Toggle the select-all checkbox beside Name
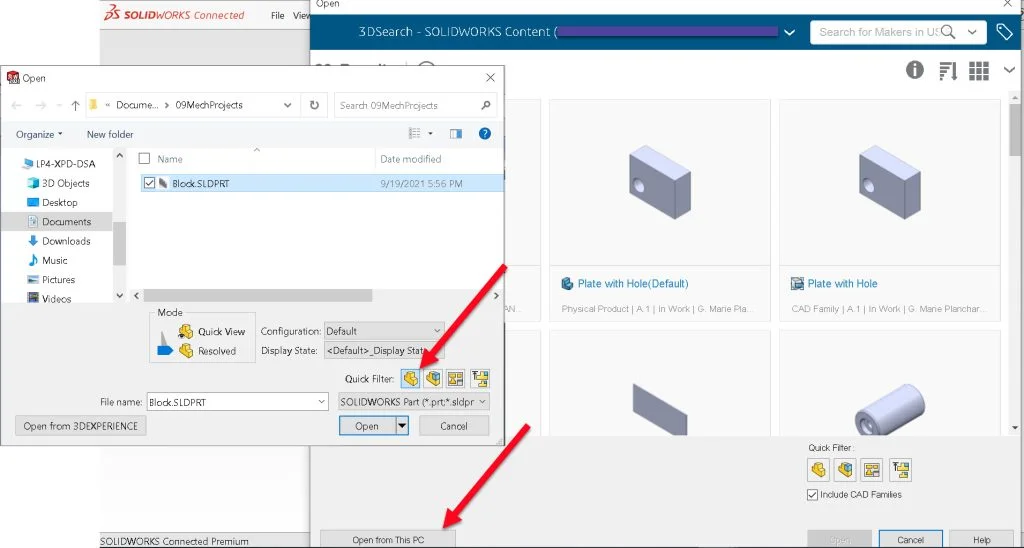The image size is (1024, 548). point(144,159)
